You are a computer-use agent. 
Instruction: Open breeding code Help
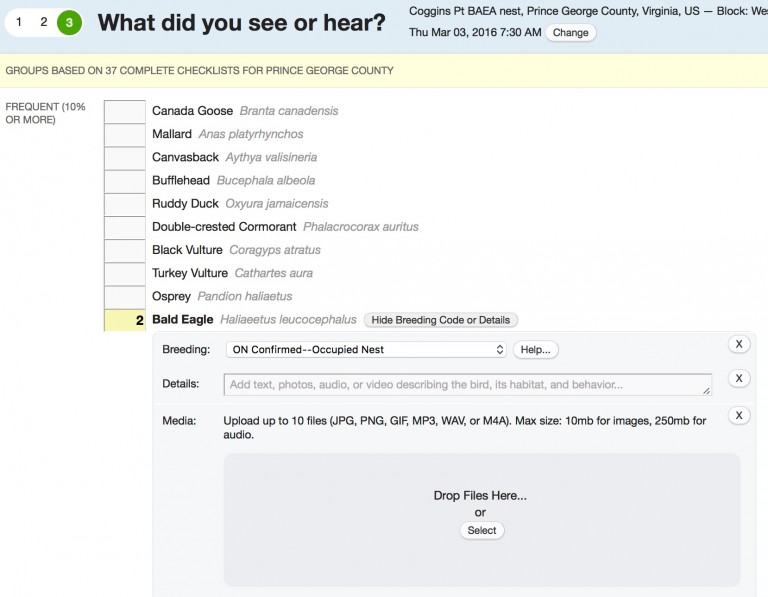[x=536, y=350]
